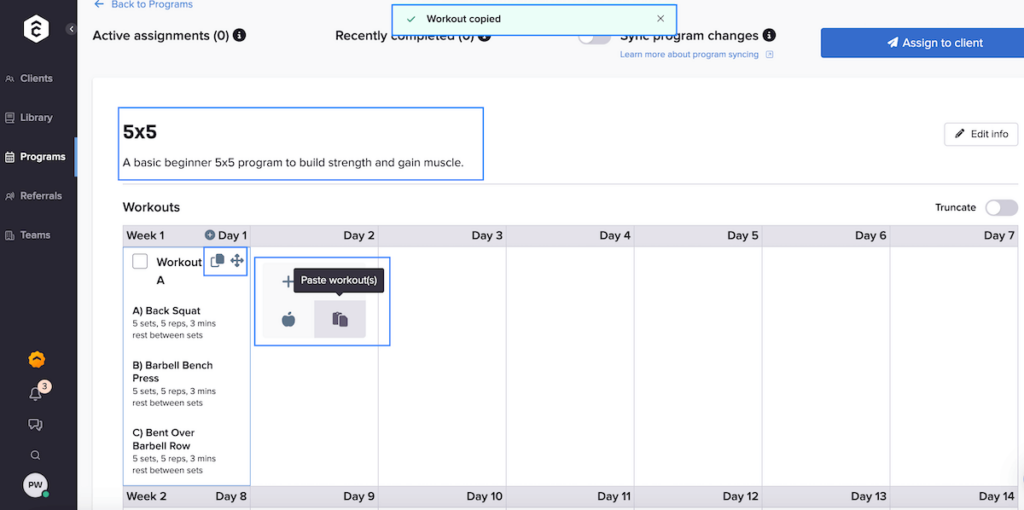Toggle the Truncate switch

(1001, 208)
